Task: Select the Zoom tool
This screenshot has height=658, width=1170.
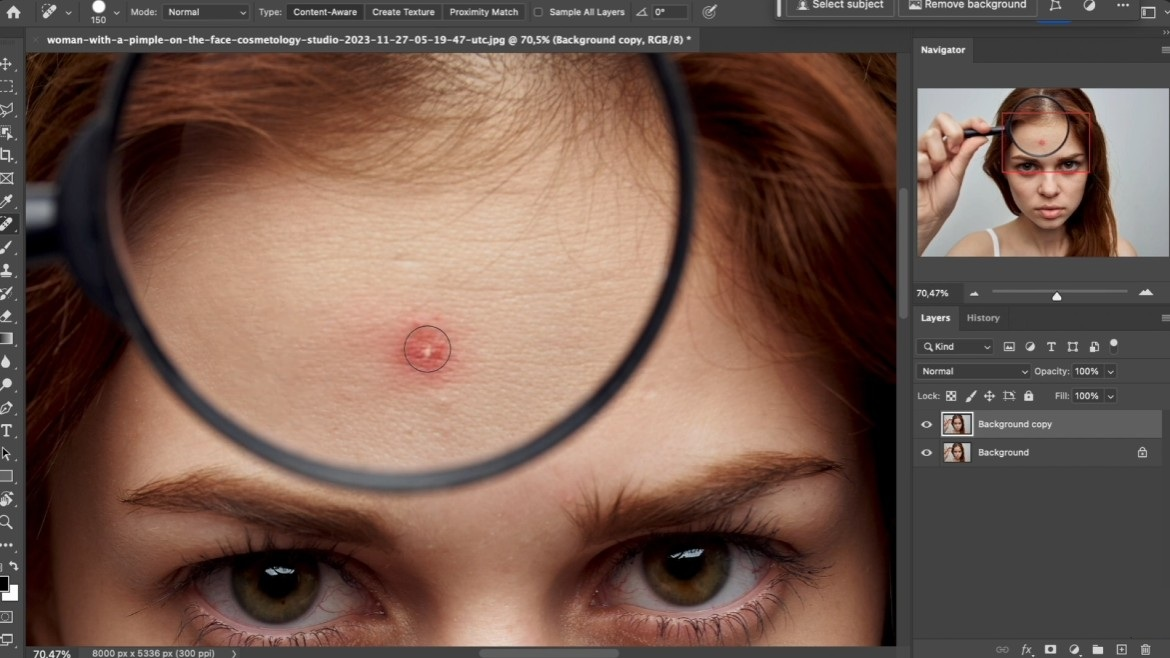Action: 7,522
